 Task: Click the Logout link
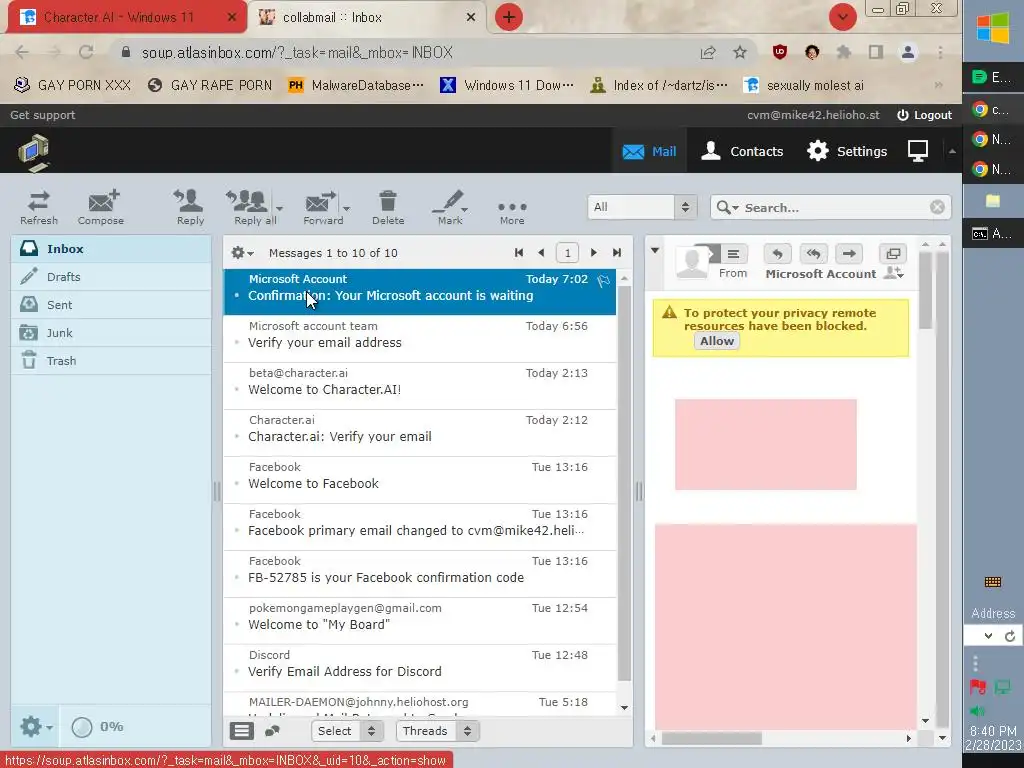(x=924, y=115)
